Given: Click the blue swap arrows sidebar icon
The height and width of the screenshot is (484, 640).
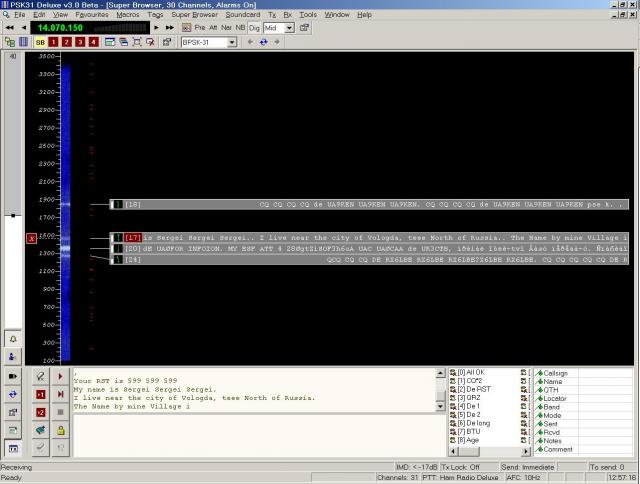Looking at the screenshot, I should click(13, 394).
